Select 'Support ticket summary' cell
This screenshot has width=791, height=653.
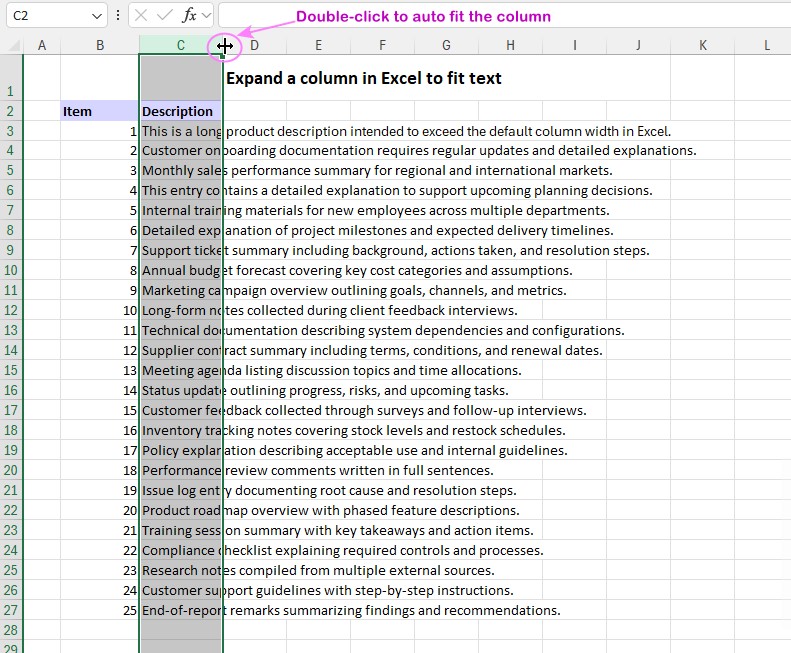[181, 250]
